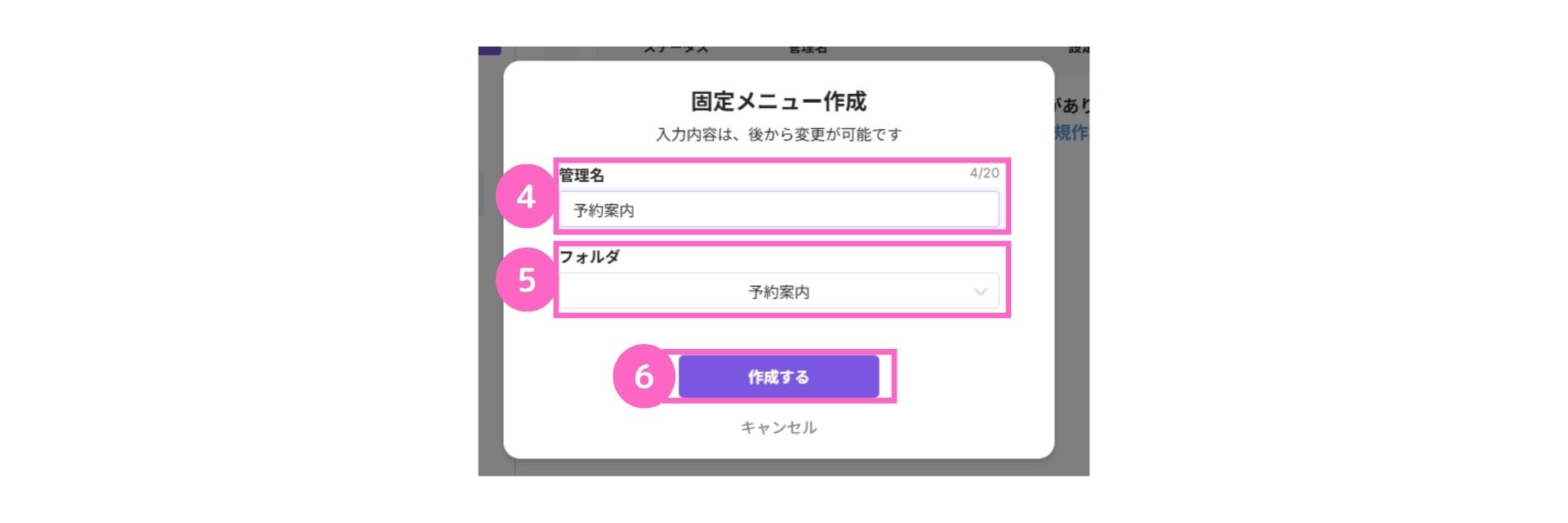Select the 管理名 column header behind dialog
Screen dimensions: 1568x523
tap(808, 50)
